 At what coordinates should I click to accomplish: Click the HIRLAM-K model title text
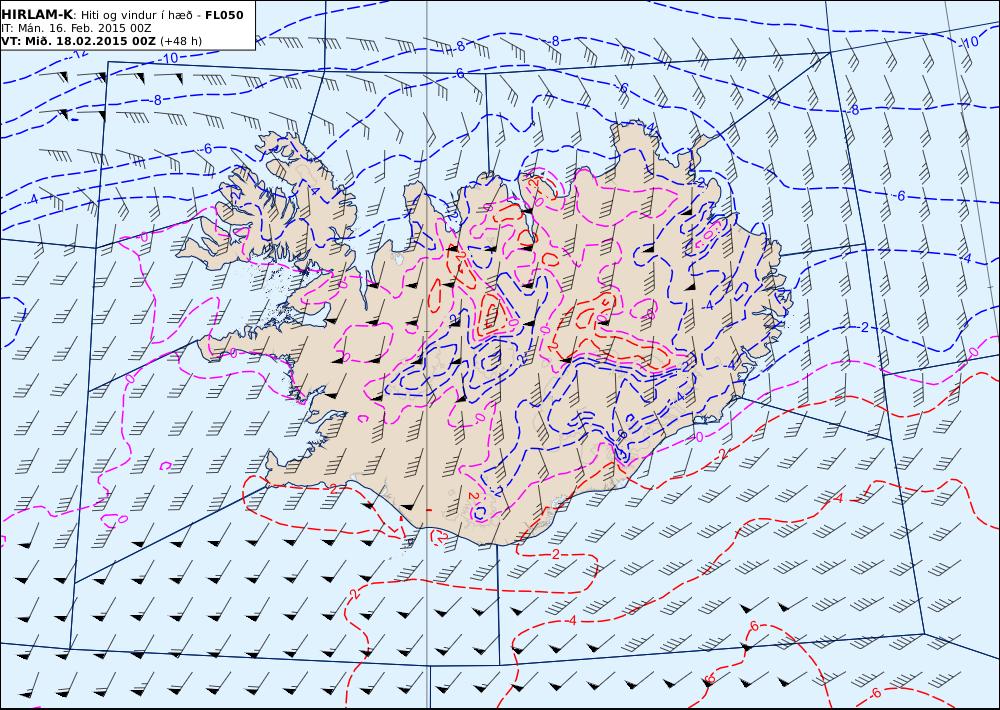37,15
